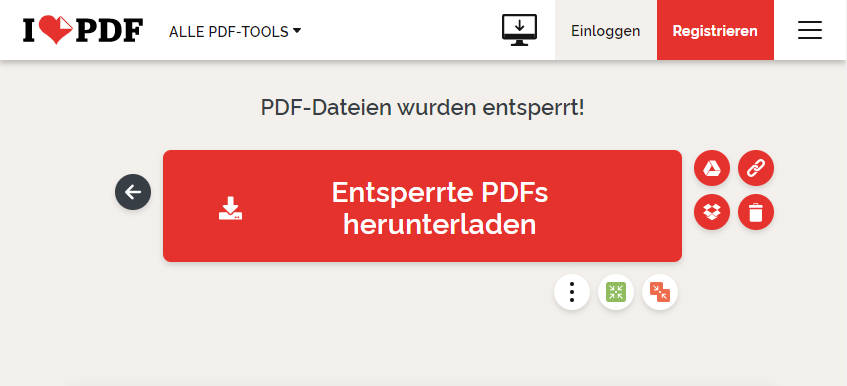Viewport: 847px width, 386px height.
Task: Click the iLovePDF logo
Action: click(83, 30)
